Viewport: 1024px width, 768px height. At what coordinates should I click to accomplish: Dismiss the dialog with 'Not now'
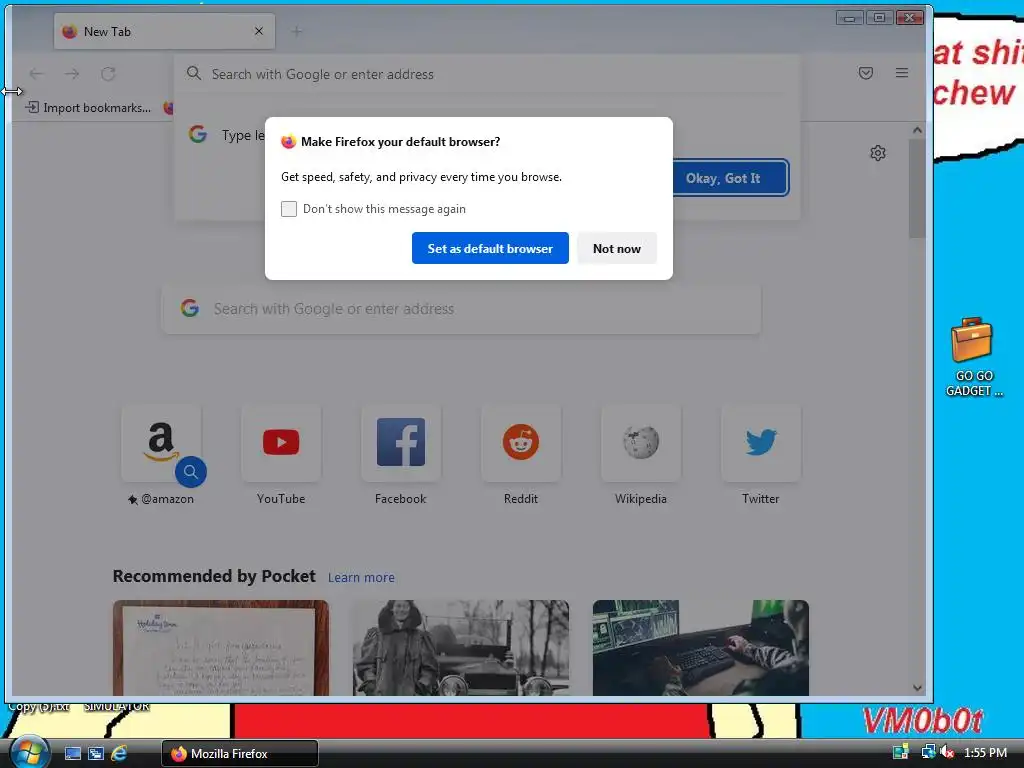tap(616, 248)
